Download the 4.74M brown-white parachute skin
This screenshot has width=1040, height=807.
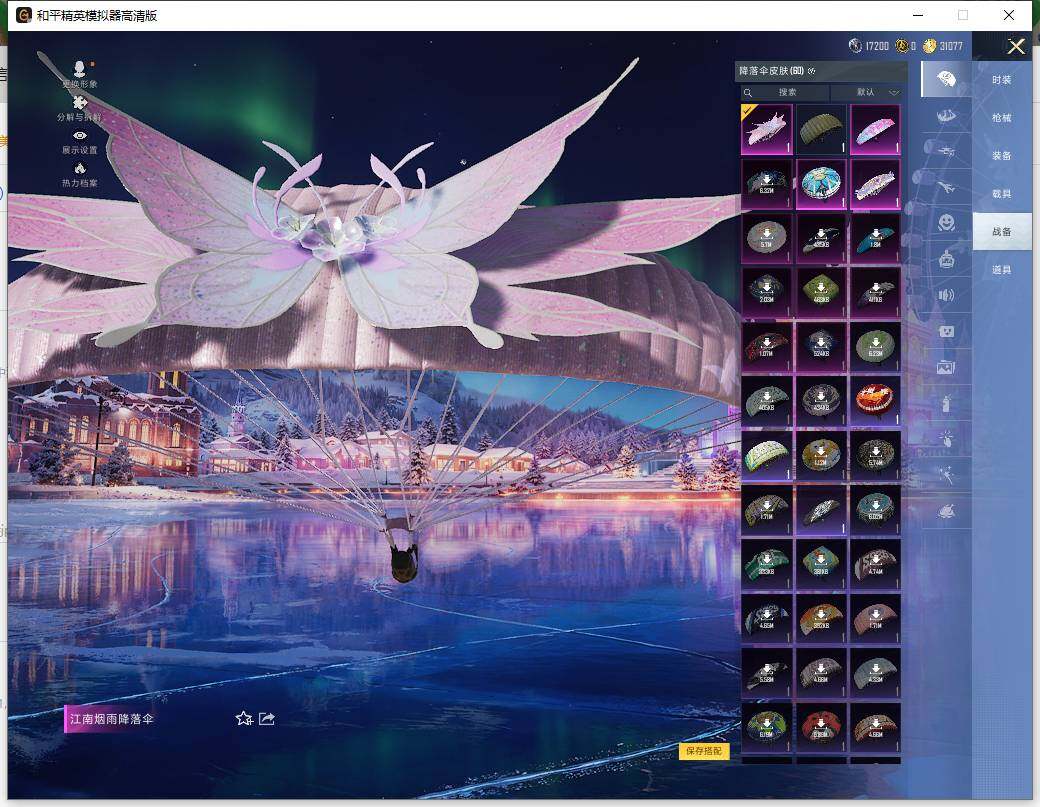[x=875, y=564]
